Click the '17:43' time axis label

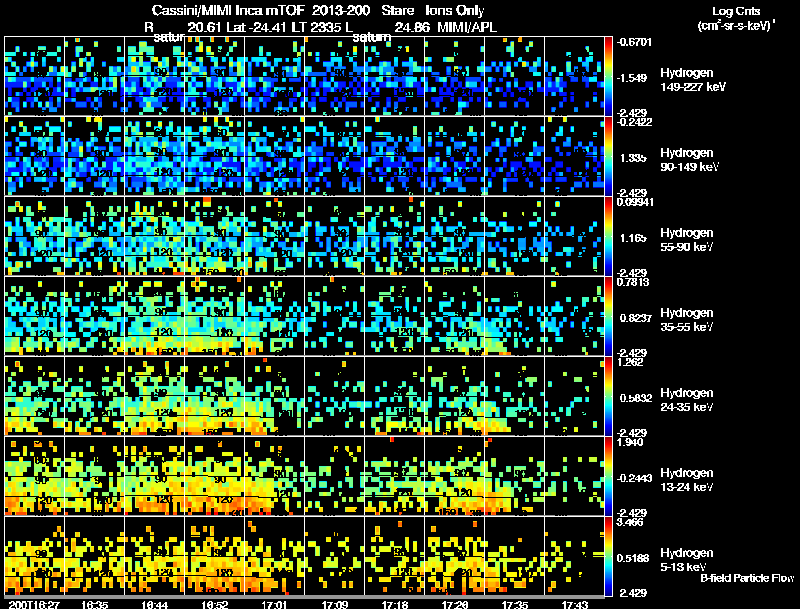[x=574, y=604]
